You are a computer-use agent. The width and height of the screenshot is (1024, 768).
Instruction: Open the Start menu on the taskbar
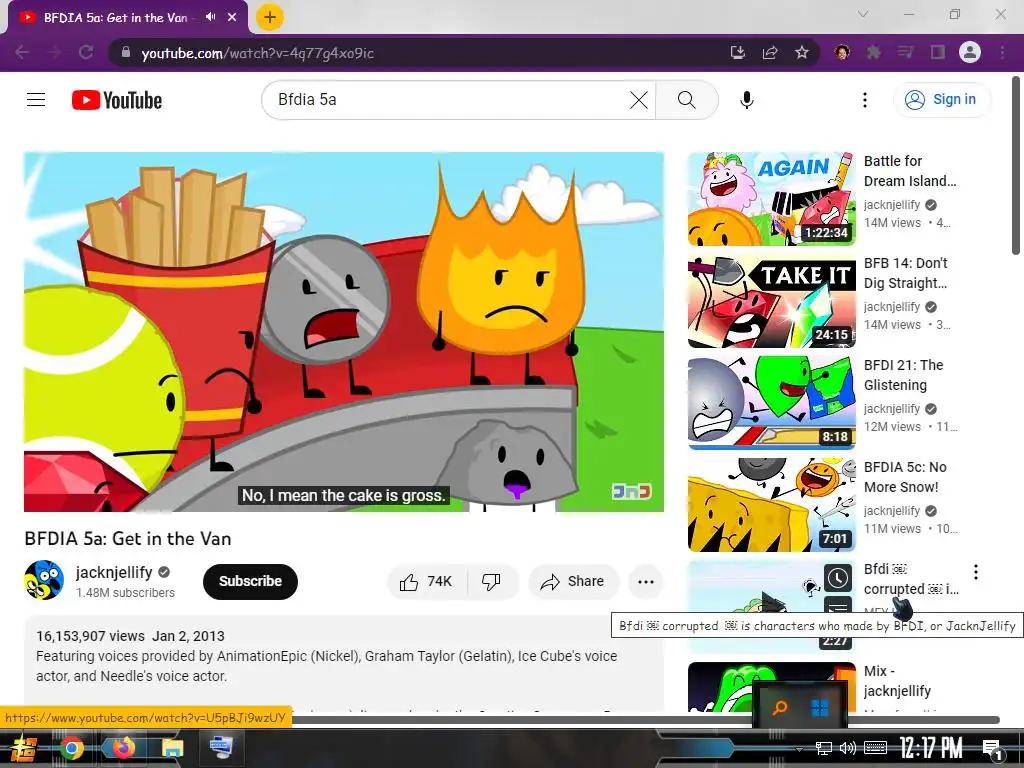click(x=24, y=749)
